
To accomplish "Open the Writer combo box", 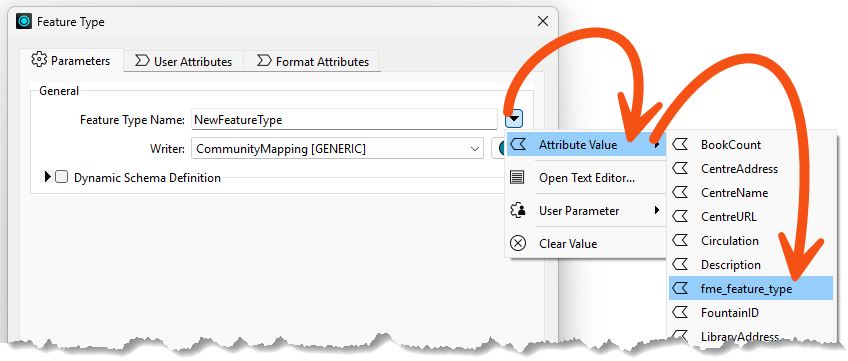I will (337, 148).
